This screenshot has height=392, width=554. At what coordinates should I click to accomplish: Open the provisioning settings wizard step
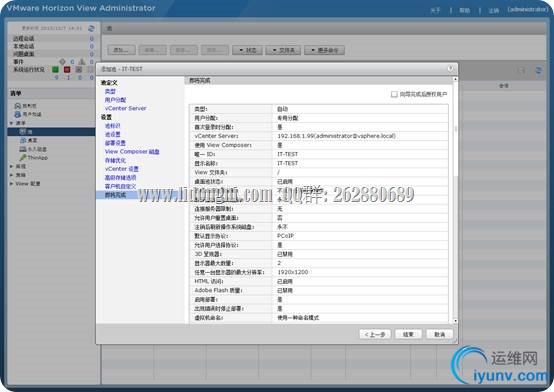tap(115, 143)
